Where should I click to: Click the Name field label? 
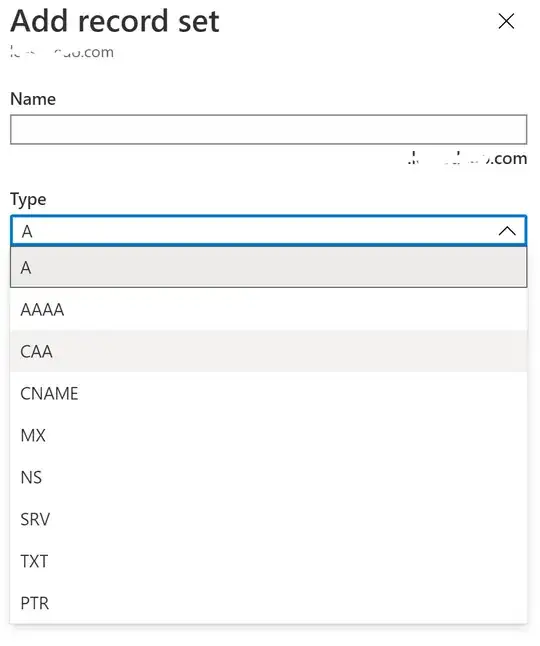pos(33,99)
